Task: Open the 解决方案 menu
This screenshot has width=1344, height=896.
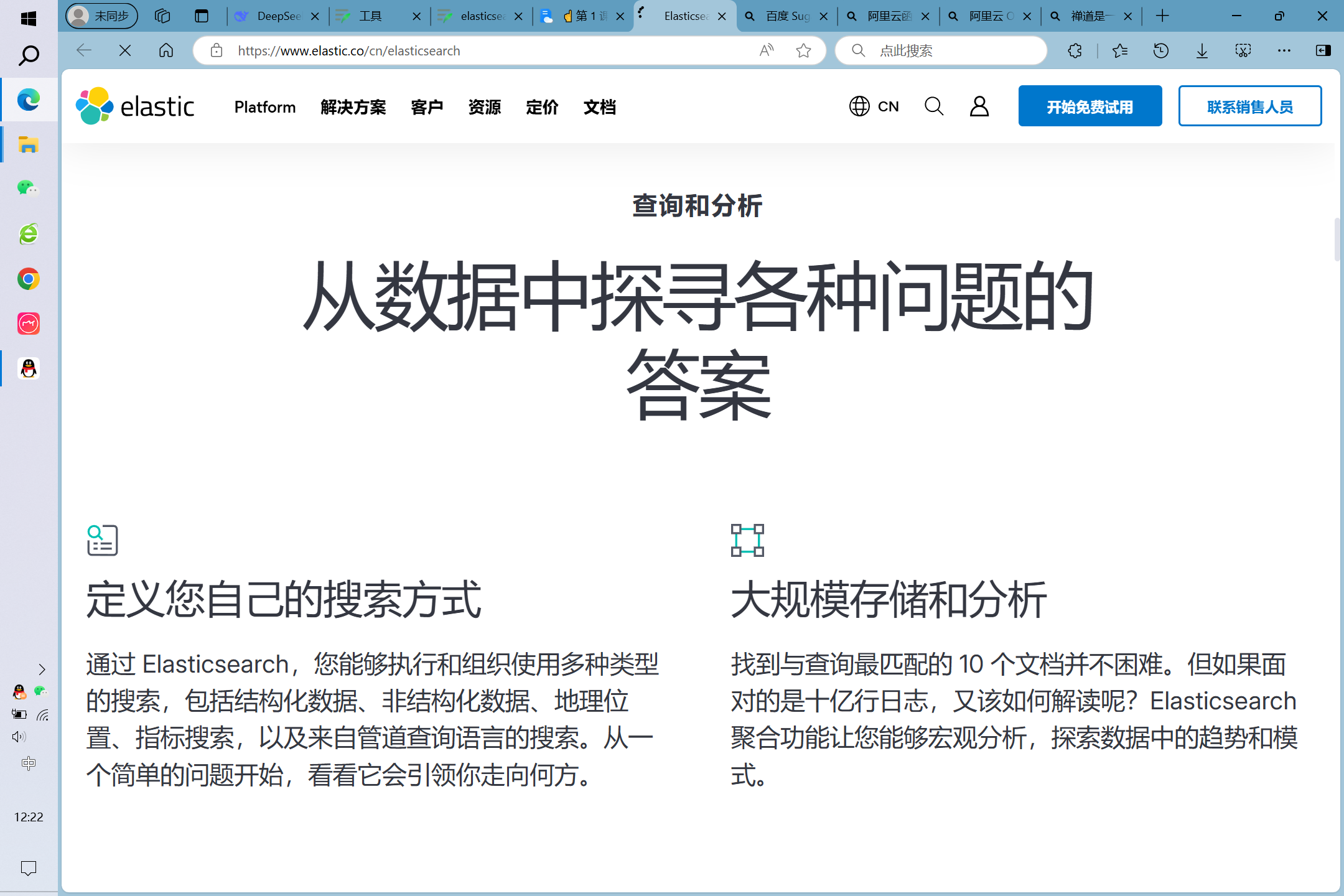Action: click(x=353, y=107)
